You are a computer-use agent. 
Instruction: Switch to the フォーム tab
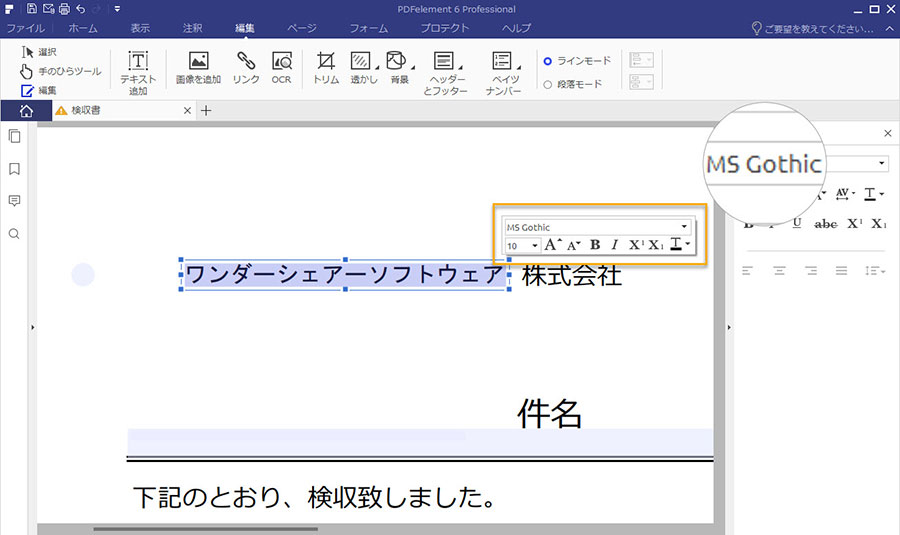(x=368, y=28)
